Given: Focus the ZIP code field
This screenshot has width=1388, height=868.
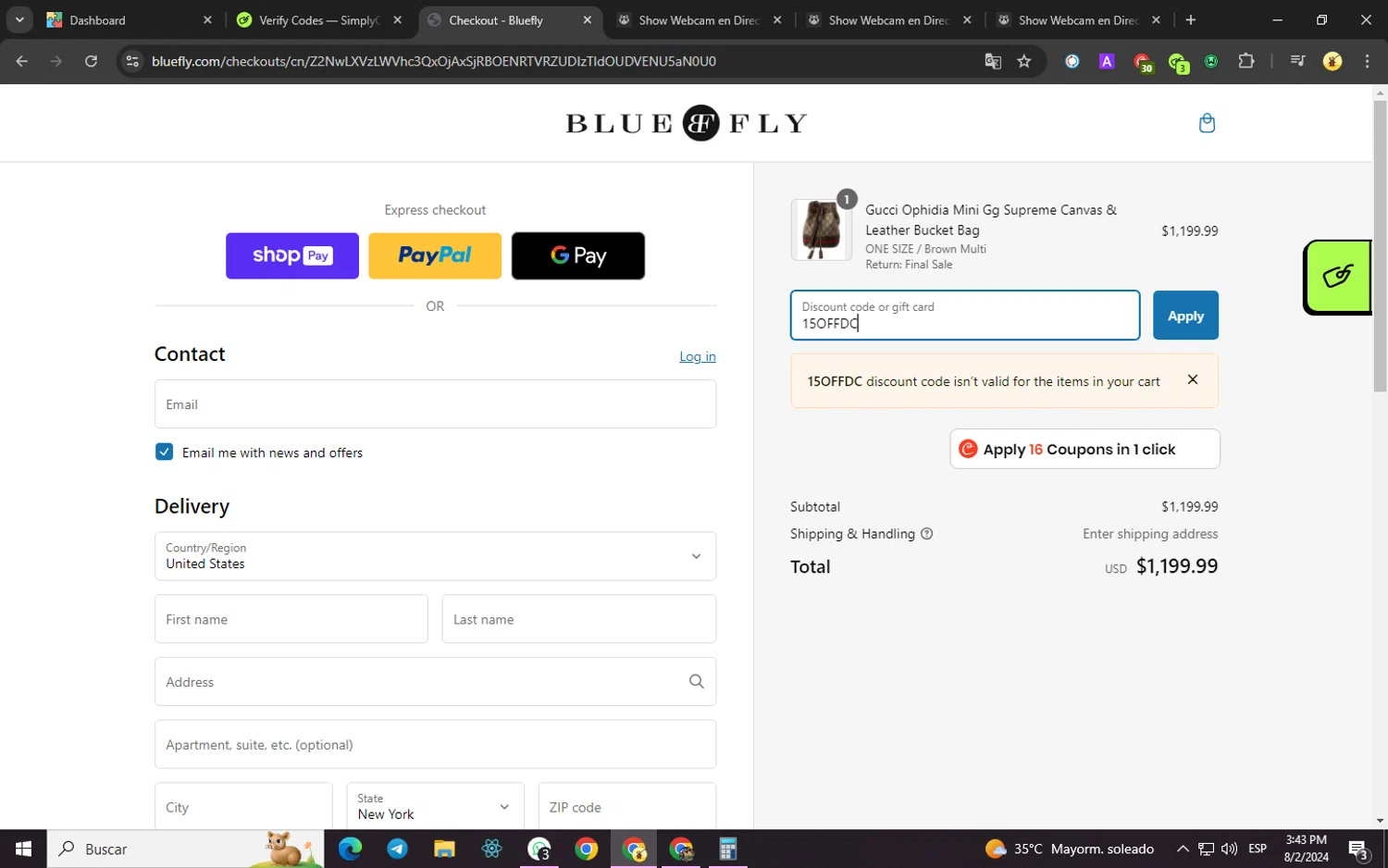Looking at the screenshot, I should [627, 806].
